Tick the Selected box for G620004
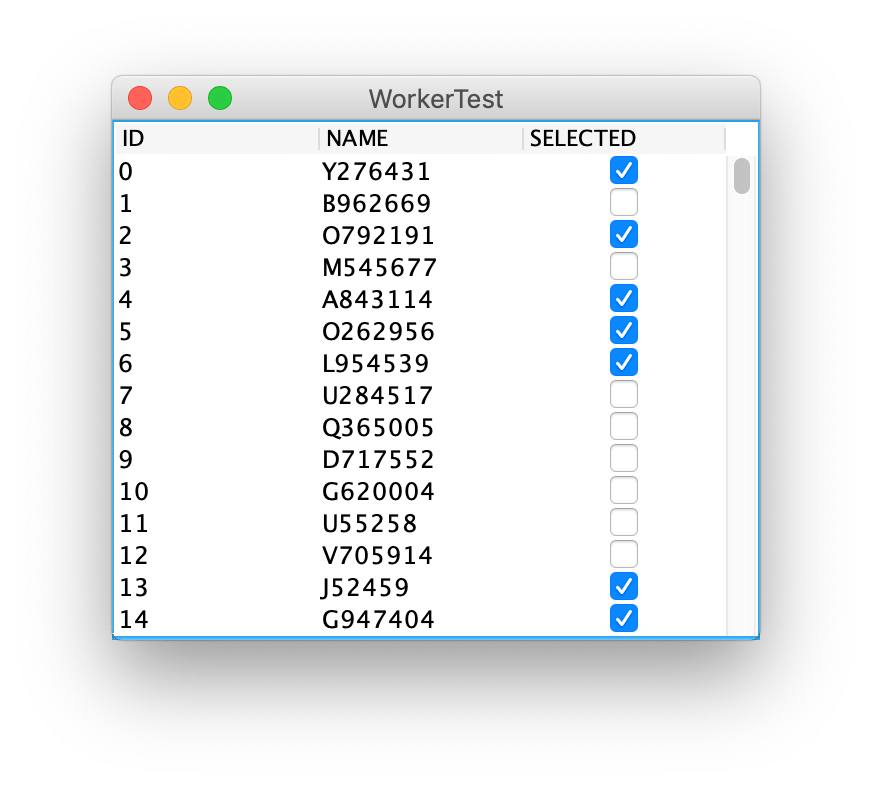This screenshot has height=788, width=872. 623,490
